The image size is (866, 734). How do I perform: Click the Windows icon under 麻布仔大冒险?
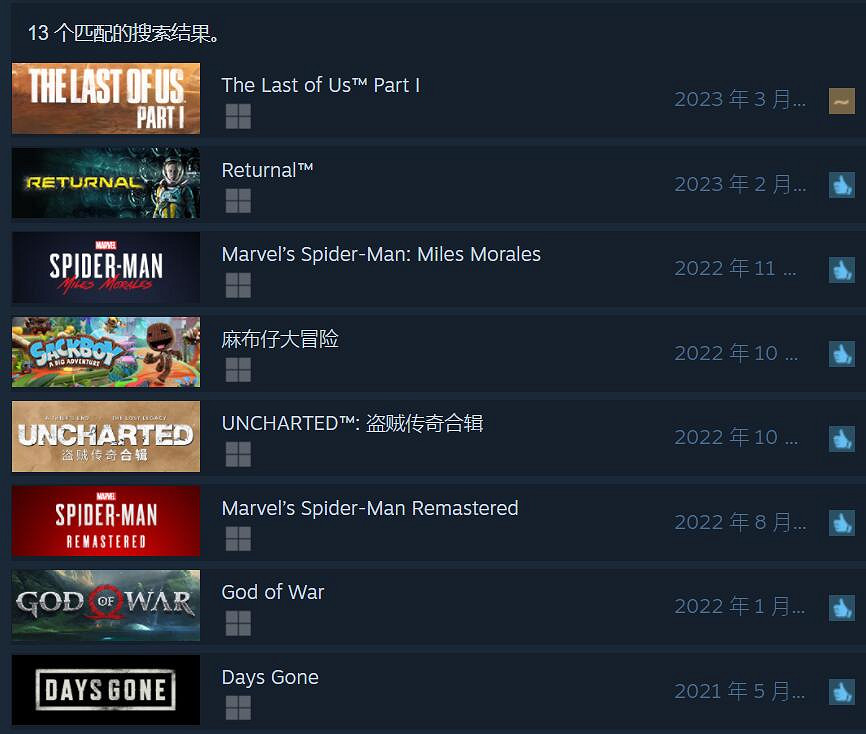[238, 369]
